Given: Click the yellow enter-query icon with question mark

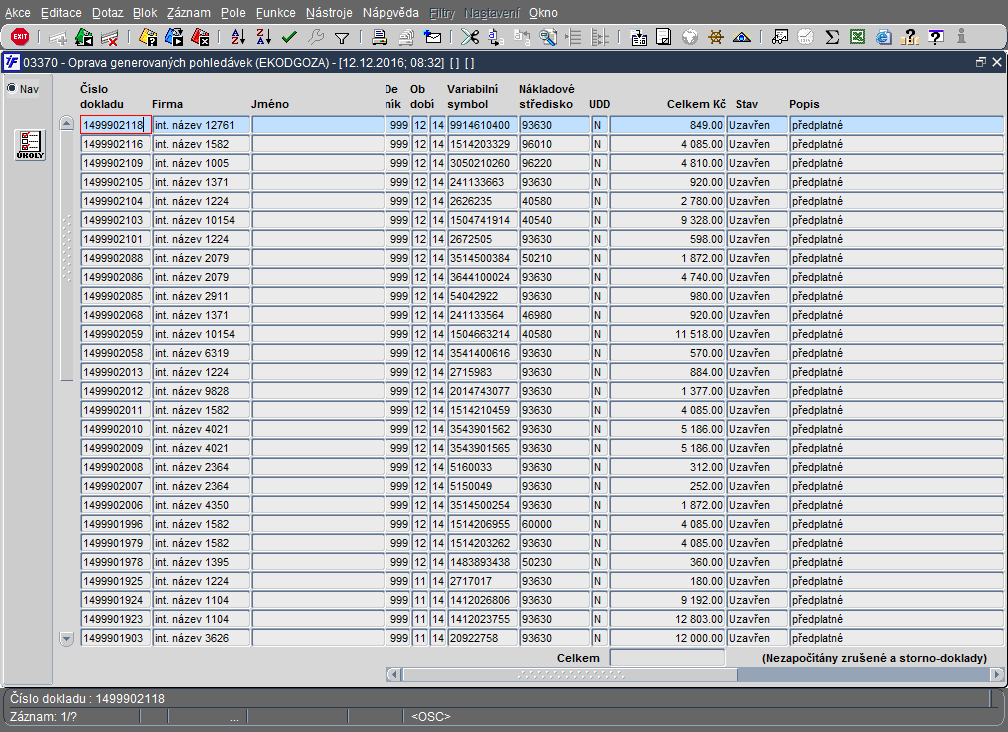Looking at the screenshot, I should coord(148,37).
